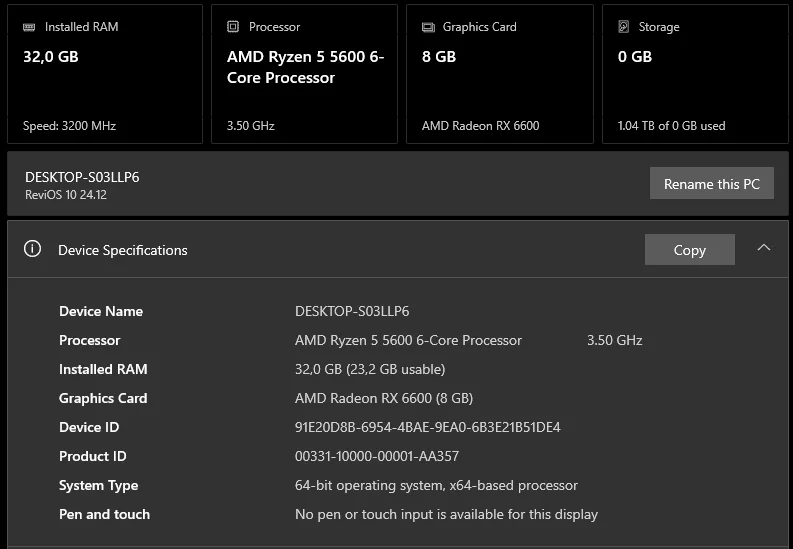Click the Processor chip icon
The width and height of the screenshot is (793, 549).
coord(233,27)
